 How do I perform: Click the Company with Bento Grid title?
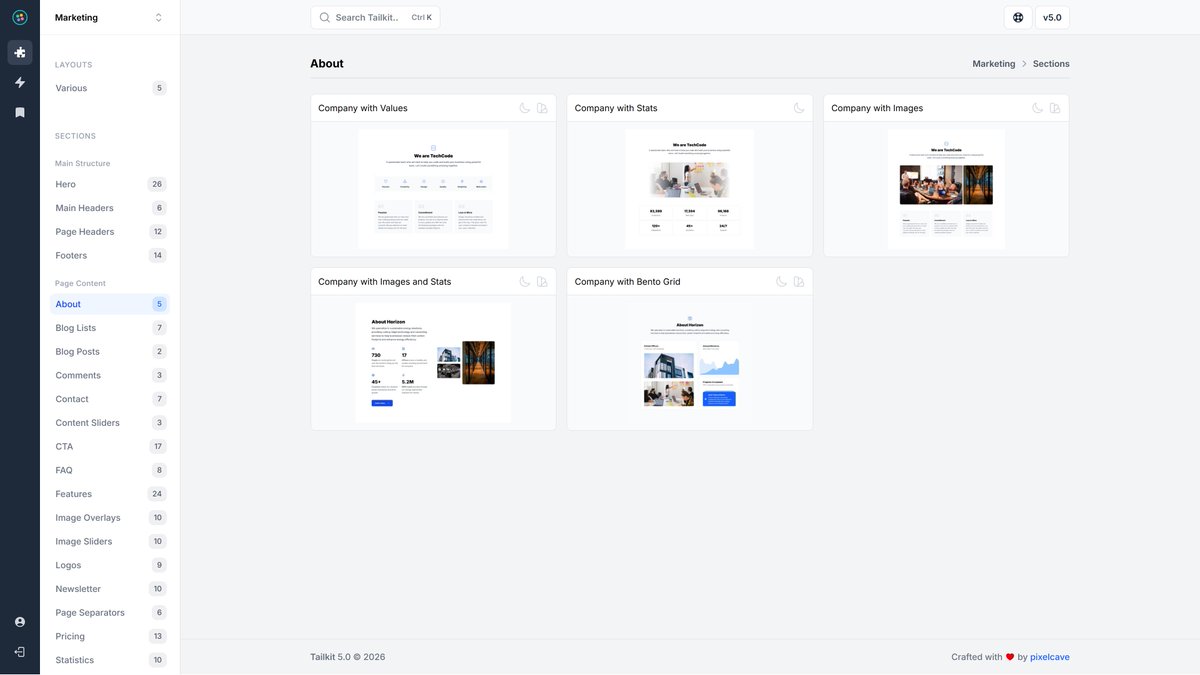click(627, 282)
